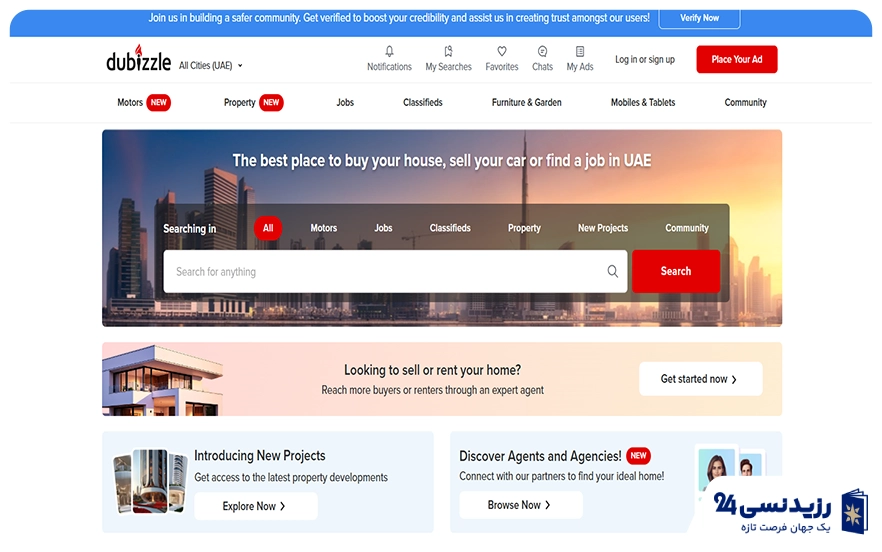Click Place Your Ad button

tap(736, 60)
